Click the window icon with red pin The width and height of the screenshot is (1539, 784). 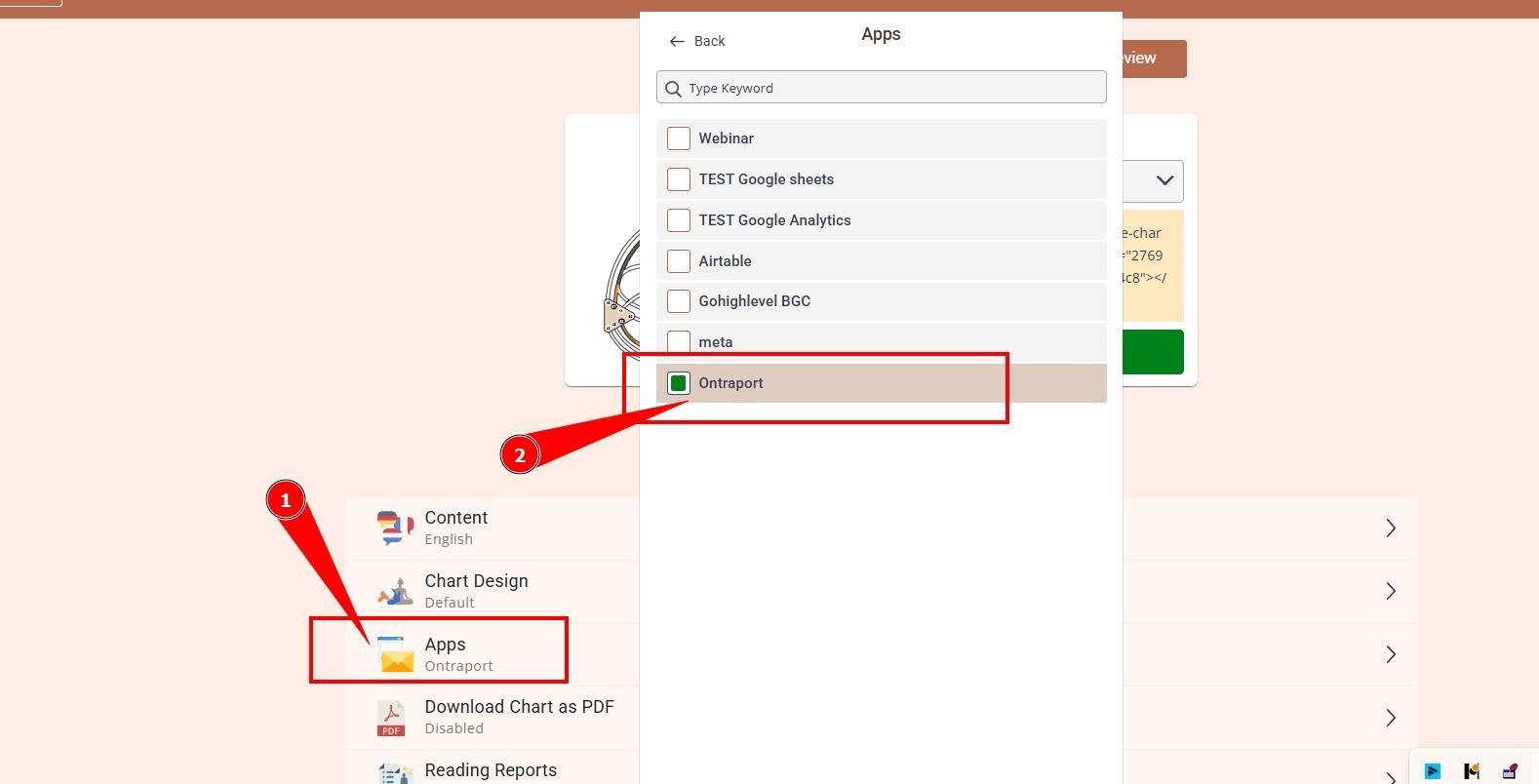[x=1510, y=771]
